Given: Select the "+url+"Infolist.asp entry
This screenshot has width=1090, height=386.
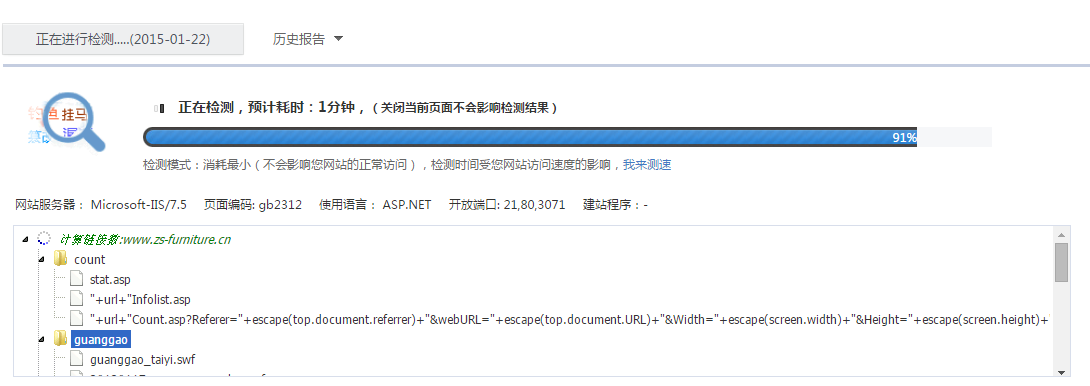Looking at the screenshot, I should coord(140,300).
